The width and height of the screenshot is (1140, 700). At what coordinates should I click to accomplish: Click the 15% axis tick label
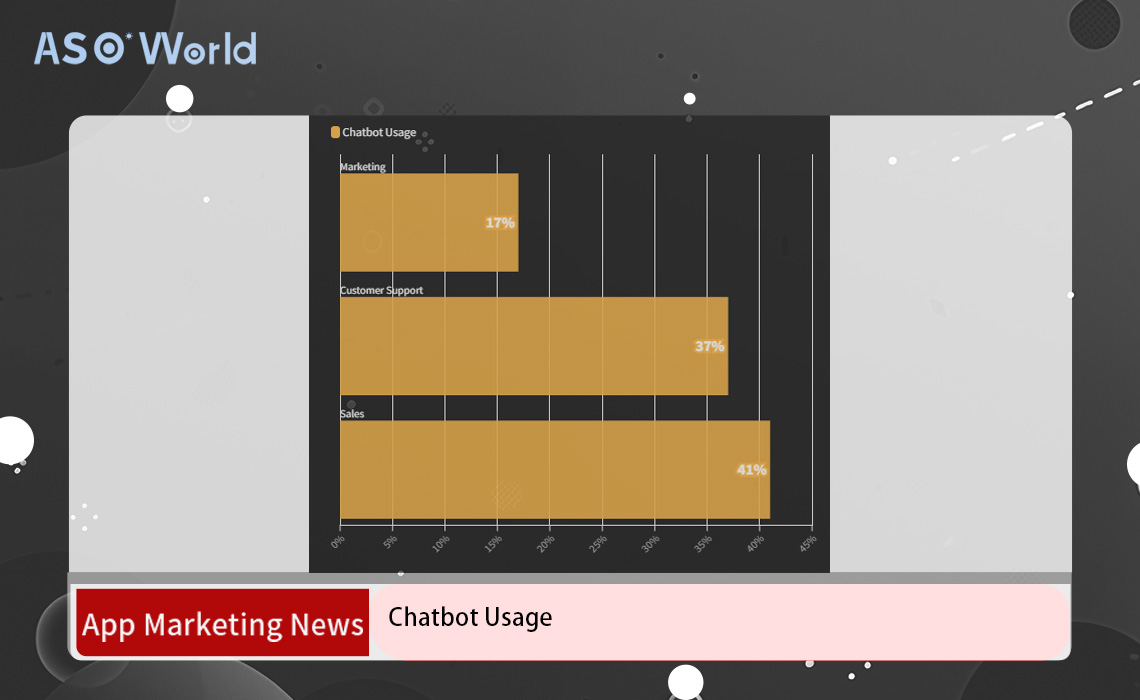pos(493,544)
